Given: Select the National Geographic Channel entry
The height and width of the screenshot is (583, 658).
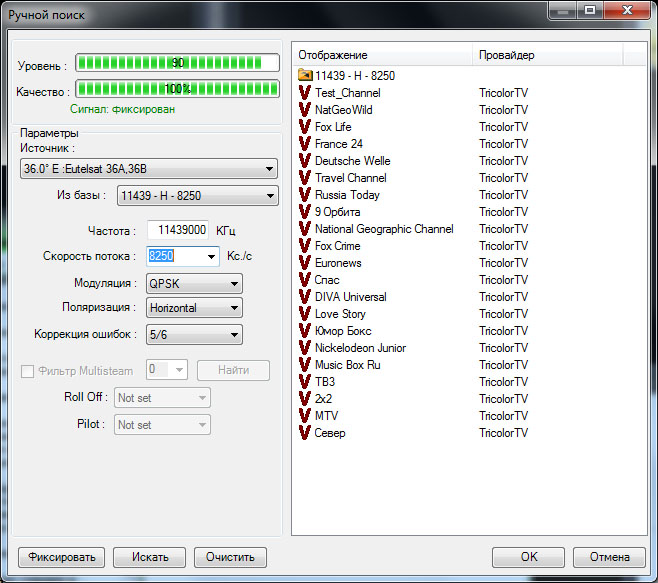Looking at the screenshot, I should (x=384, y=229).
